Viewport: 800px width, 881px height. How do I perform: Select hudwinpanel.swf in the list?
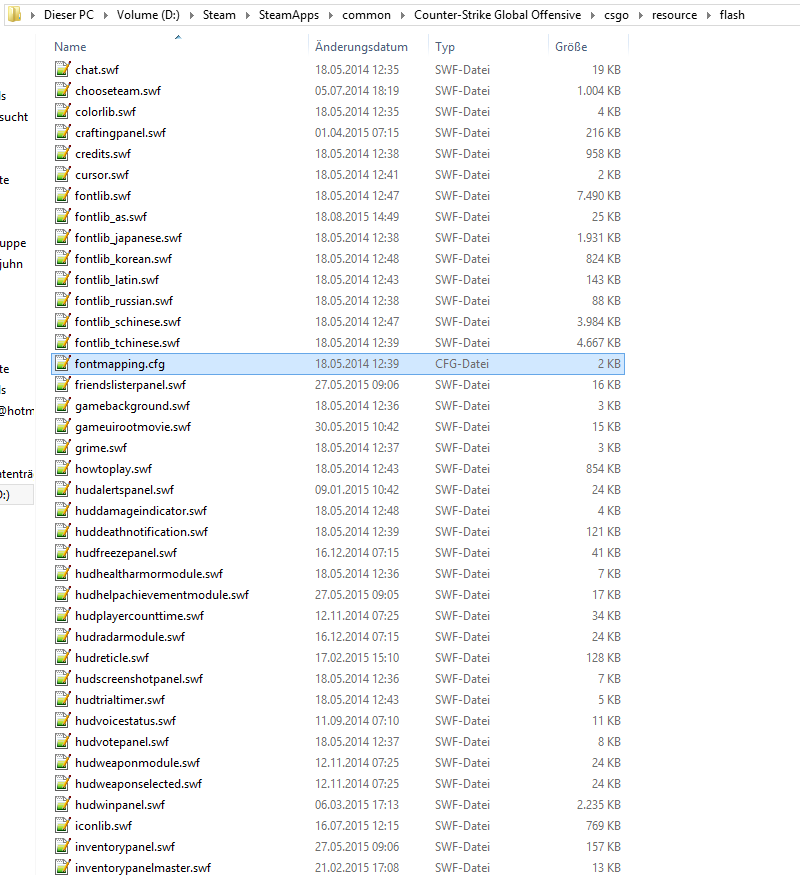(x=120, y=805)
